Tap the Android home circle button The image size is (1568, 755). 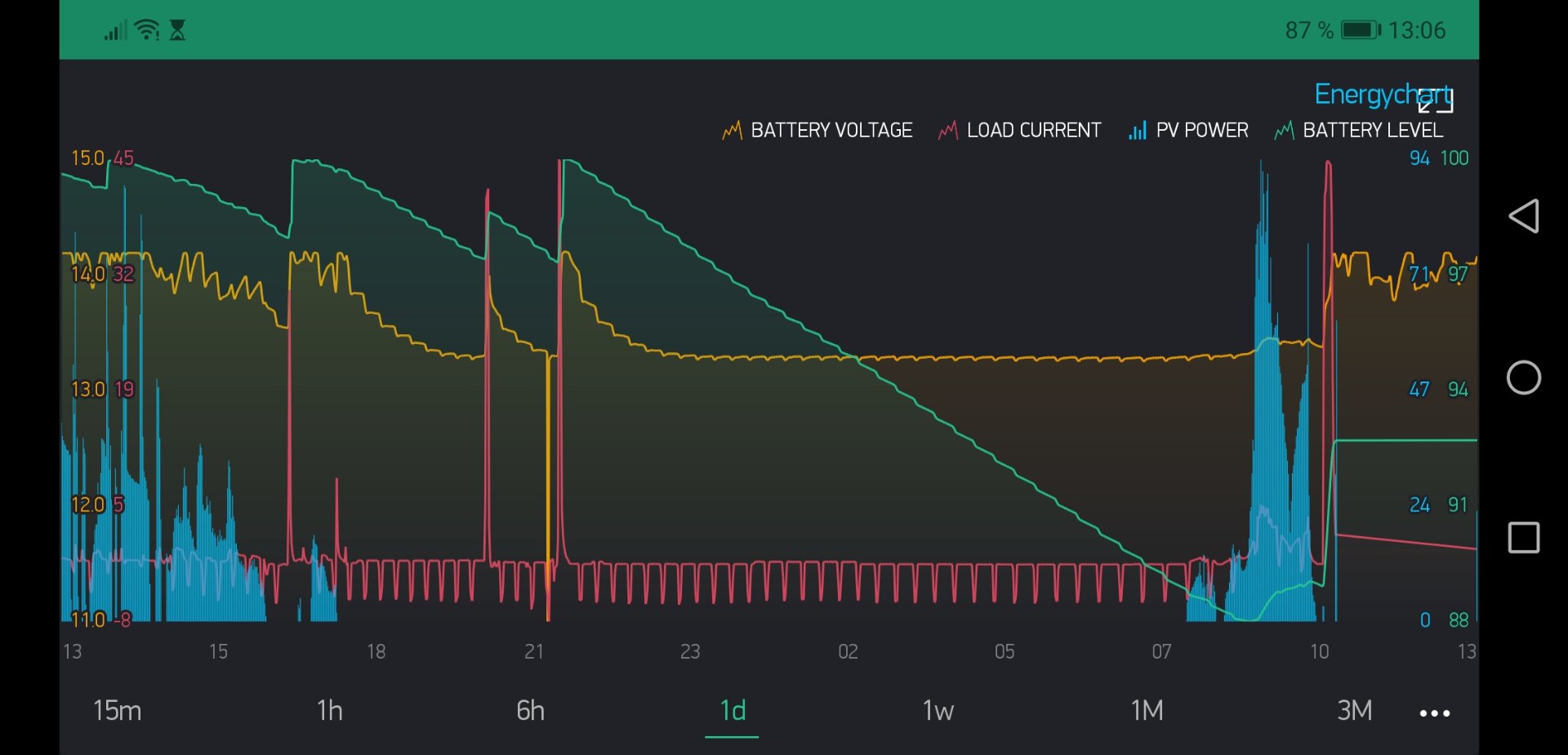click(x=1524, y=377)
